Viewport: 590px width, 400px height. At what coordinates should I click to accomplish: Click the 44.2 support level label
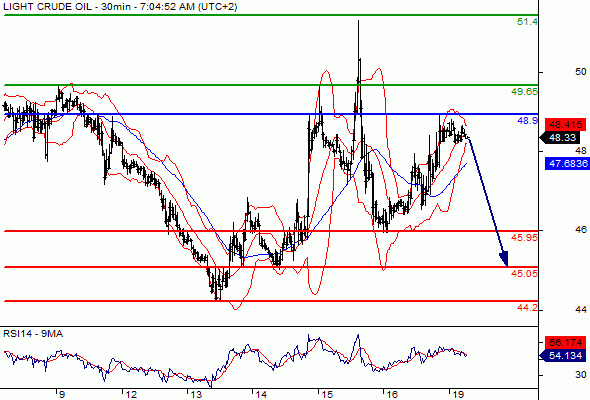click(x=527, y=308)
